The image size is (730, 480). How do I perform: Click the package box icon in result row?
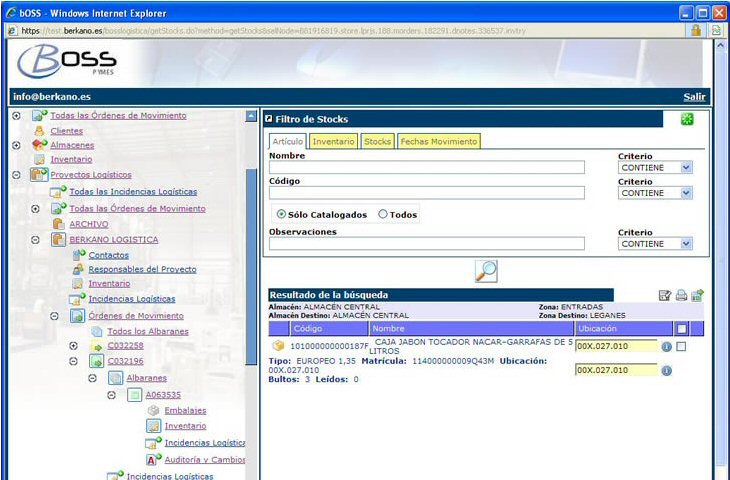point(278,346)
